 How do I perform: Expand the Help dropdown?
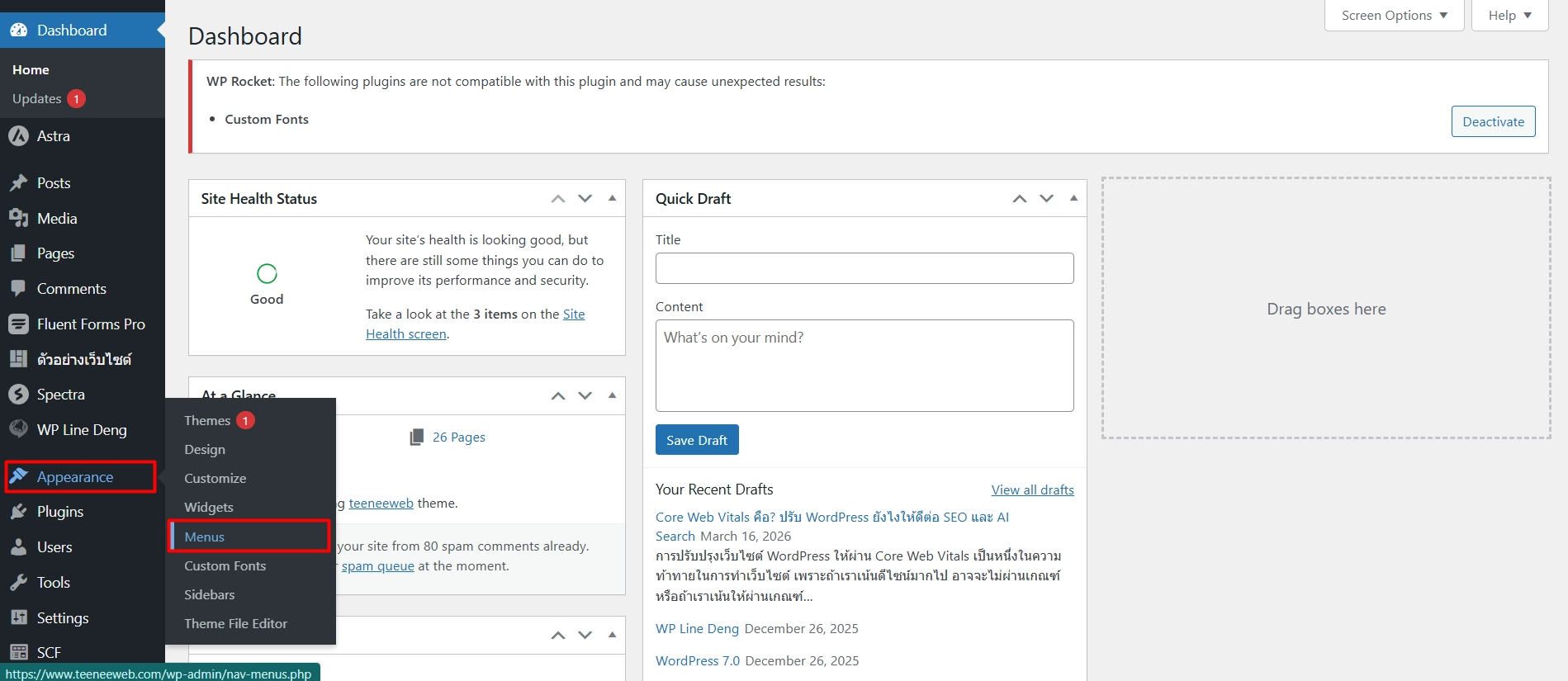[x=1509, y=15]
